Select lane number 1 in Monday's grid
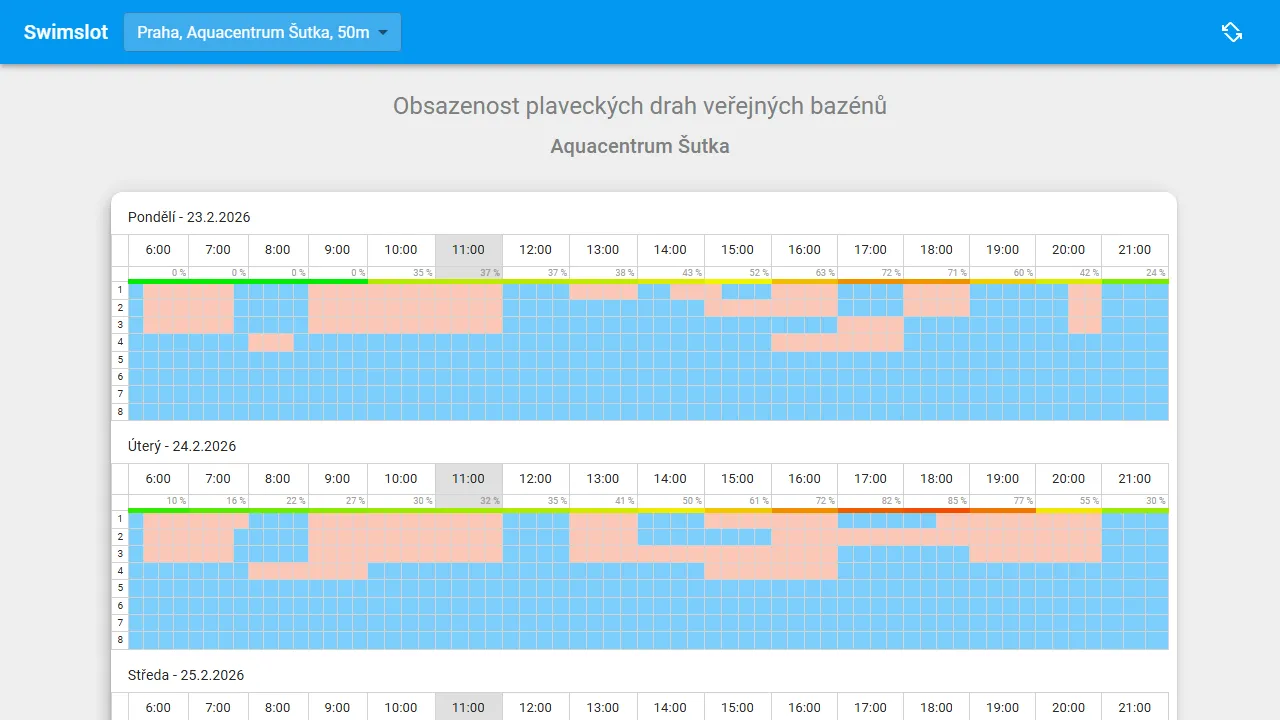This screenshot has height=720, width=1280. [x=119, y=289]
